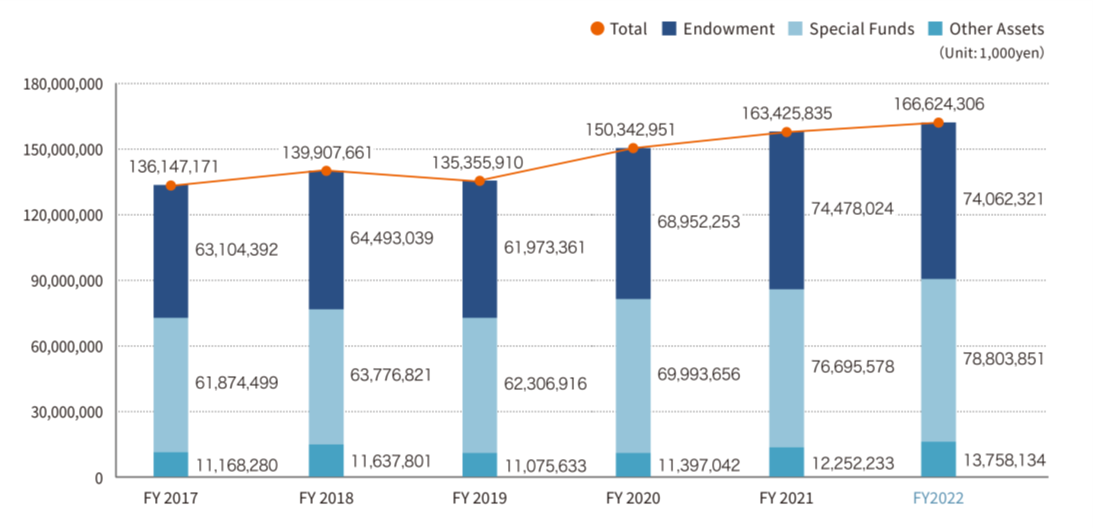Click total value 163,425,835
The height and width of the screenshot is (528, 1093).
click(x=786, y=113)
